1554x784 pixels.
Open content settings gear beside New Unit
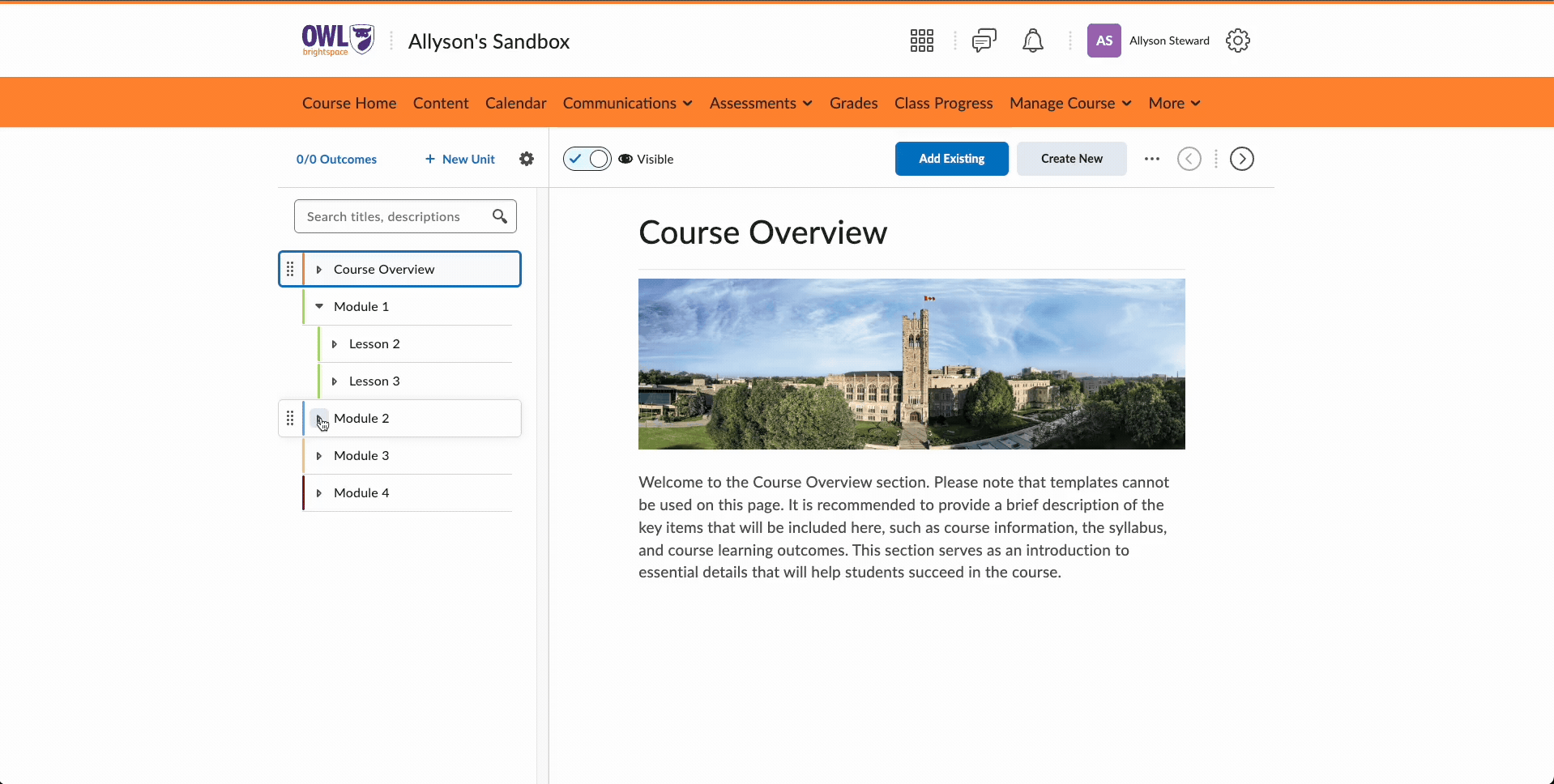point(527,159)
